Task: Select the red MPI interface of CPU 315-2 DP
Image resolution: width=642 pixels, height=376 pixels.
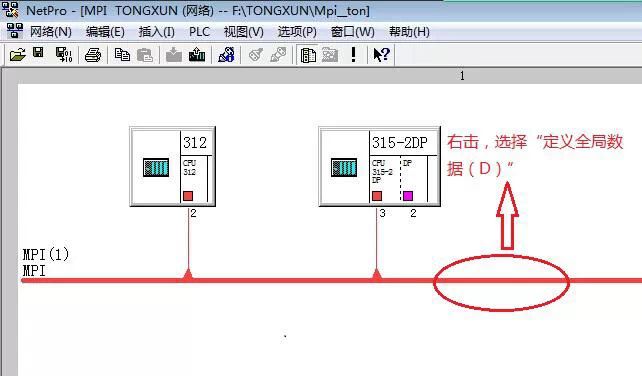Action: coord(377,196)
